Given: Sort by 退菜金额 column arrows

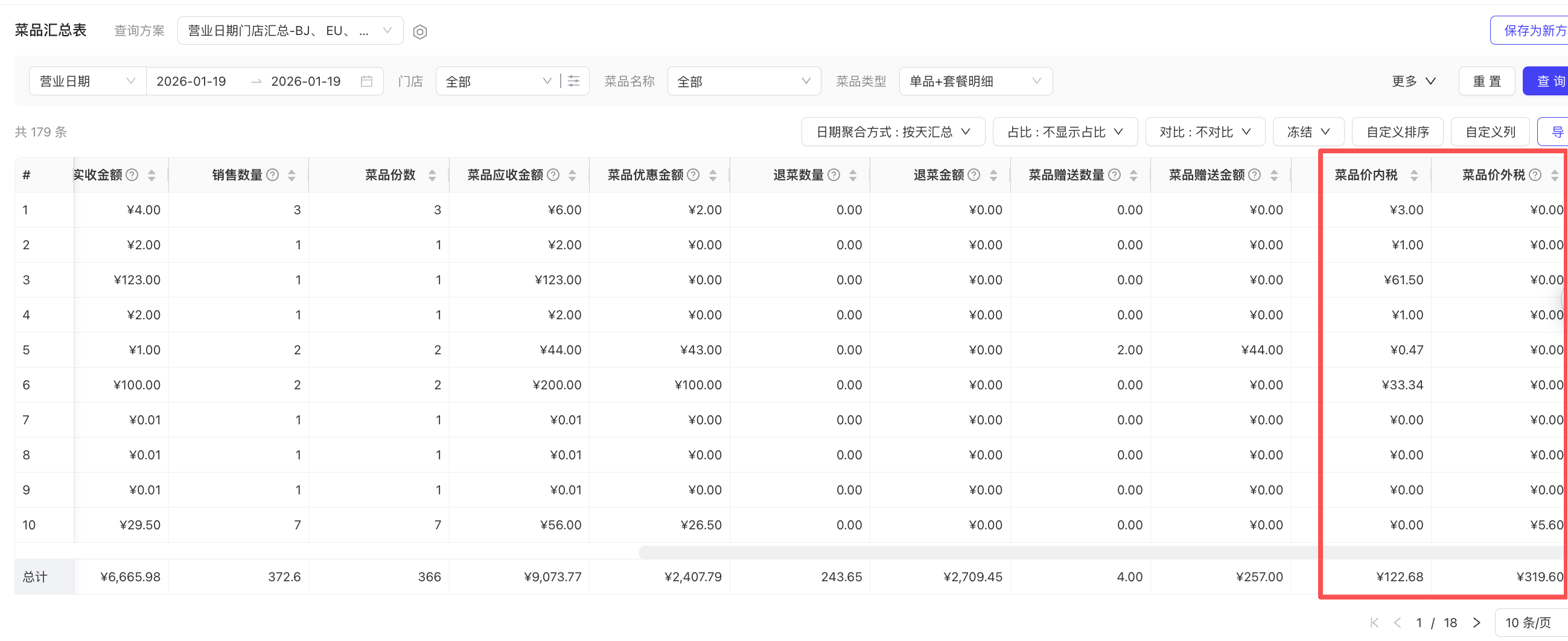Looking at the screenshot, I should (993, 175).
